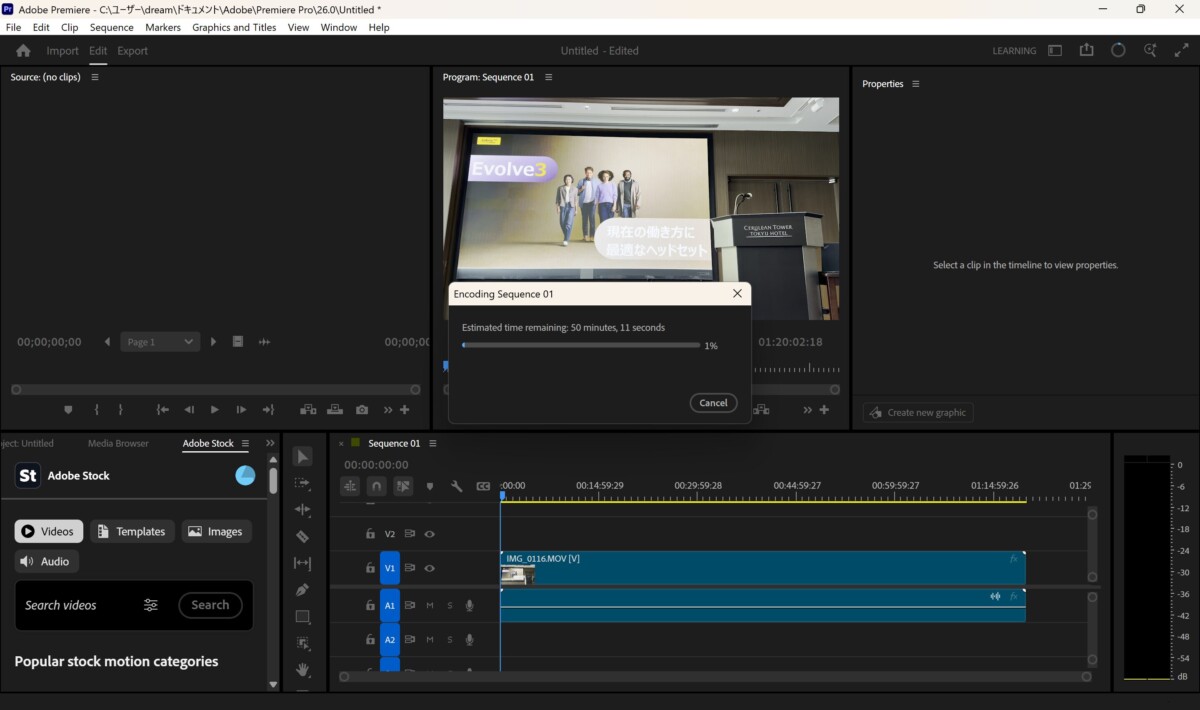Mute the A1 audio track
1200x710 pixels.
430,605
